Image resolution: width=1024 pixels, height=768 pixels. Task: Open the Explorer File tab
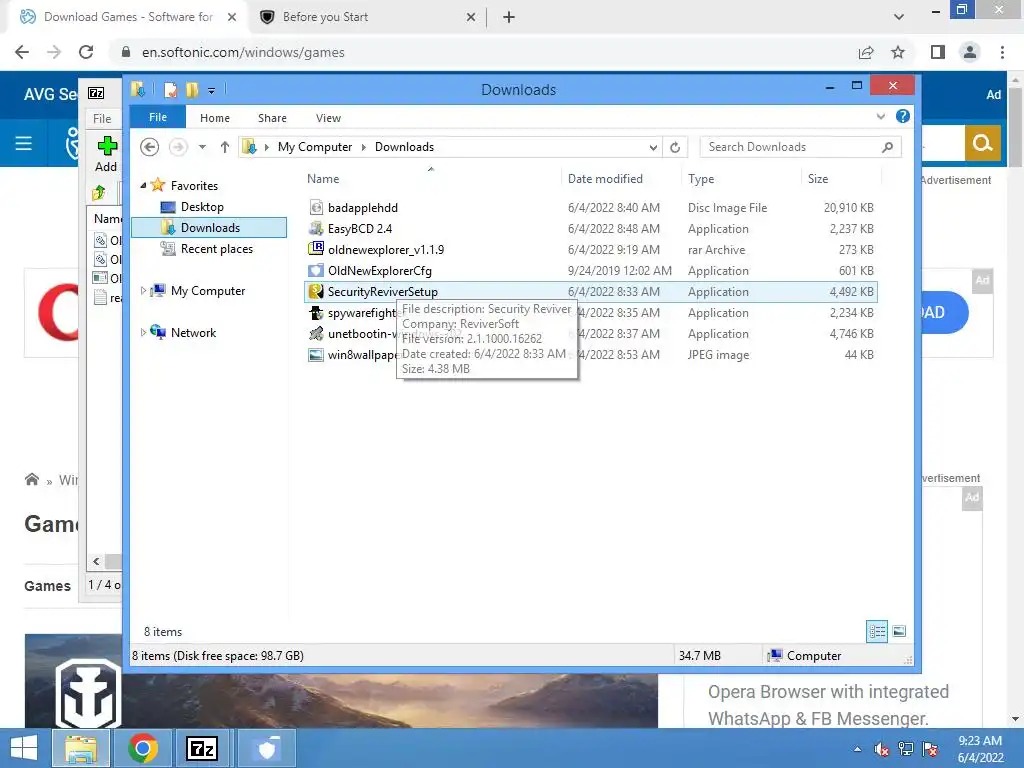158,117
